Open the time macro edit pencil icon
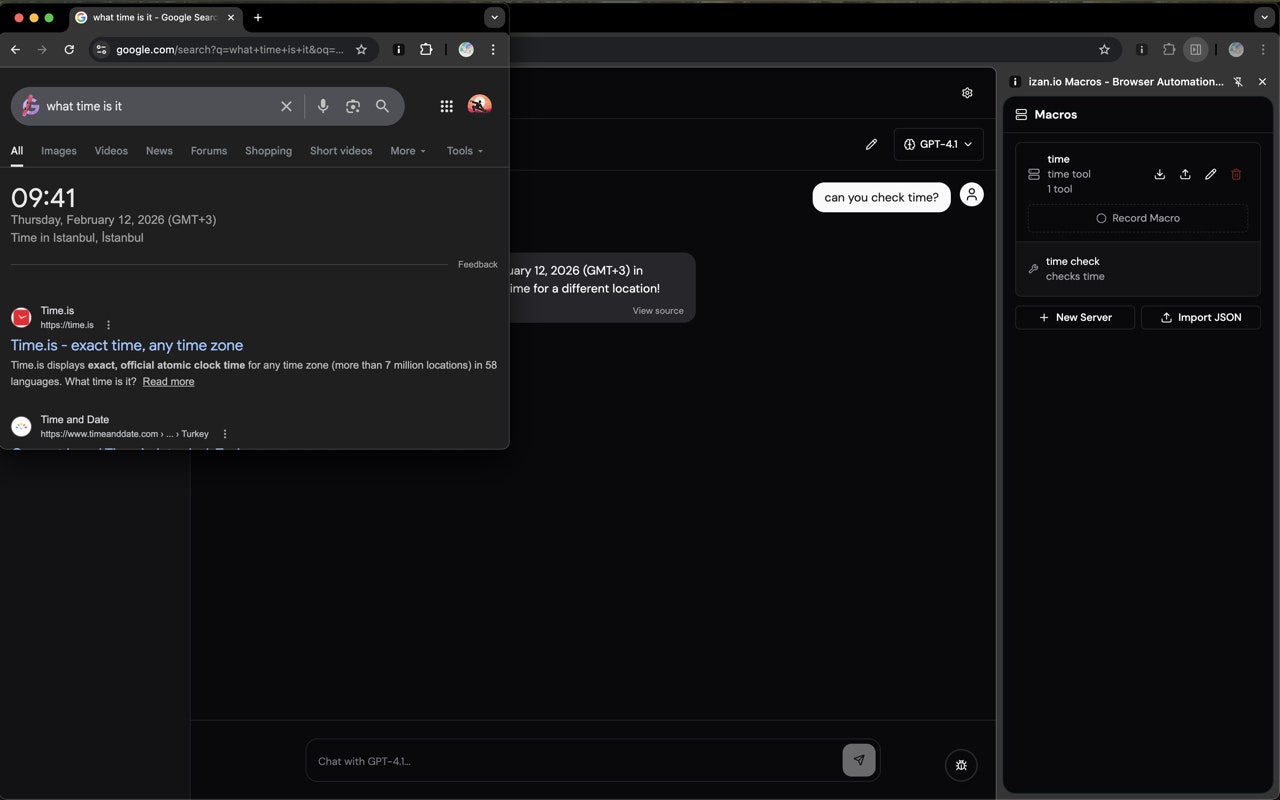Screen dimensions: 1280x800 point(1211,174)
